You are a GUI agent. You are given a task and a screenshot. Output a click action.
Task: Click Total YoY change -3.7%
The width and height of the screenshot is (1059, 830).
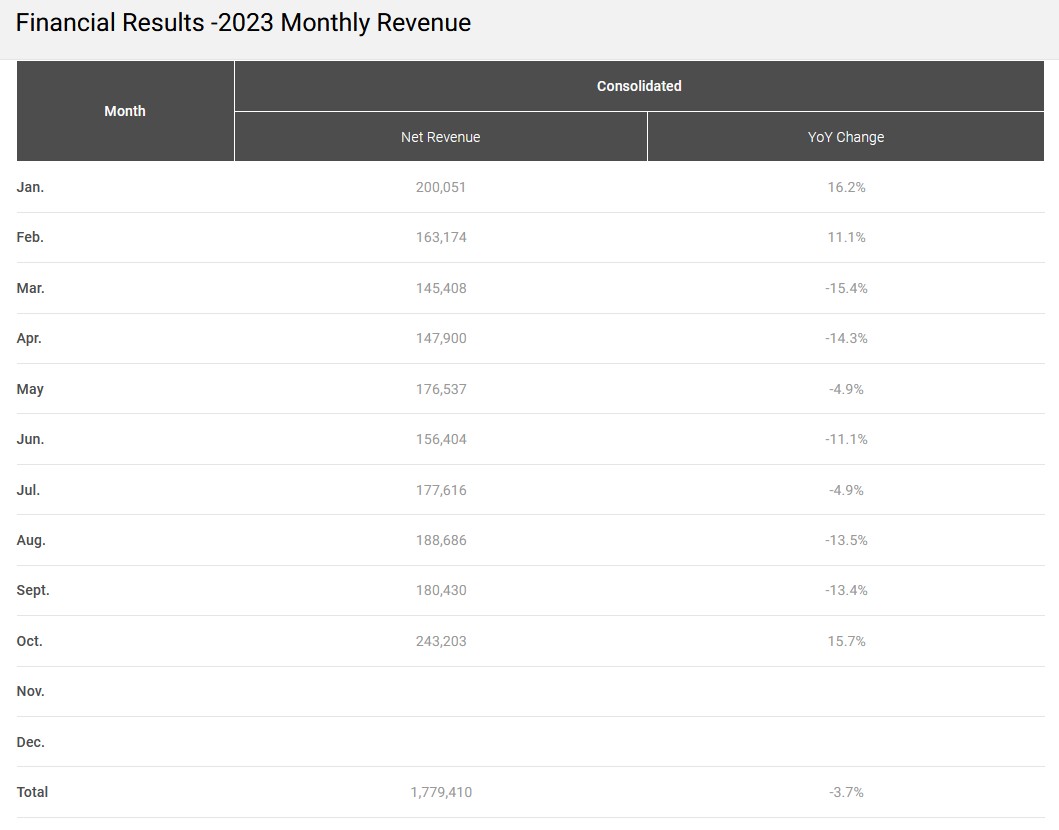(846, 792)
